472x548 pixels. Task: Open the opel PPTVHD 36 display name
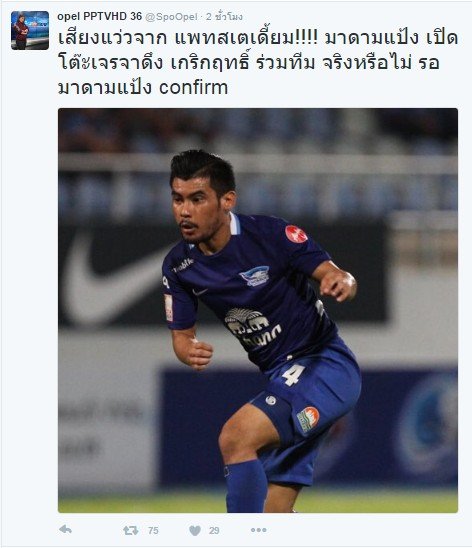pyautogui.click(x=100, y=16)
